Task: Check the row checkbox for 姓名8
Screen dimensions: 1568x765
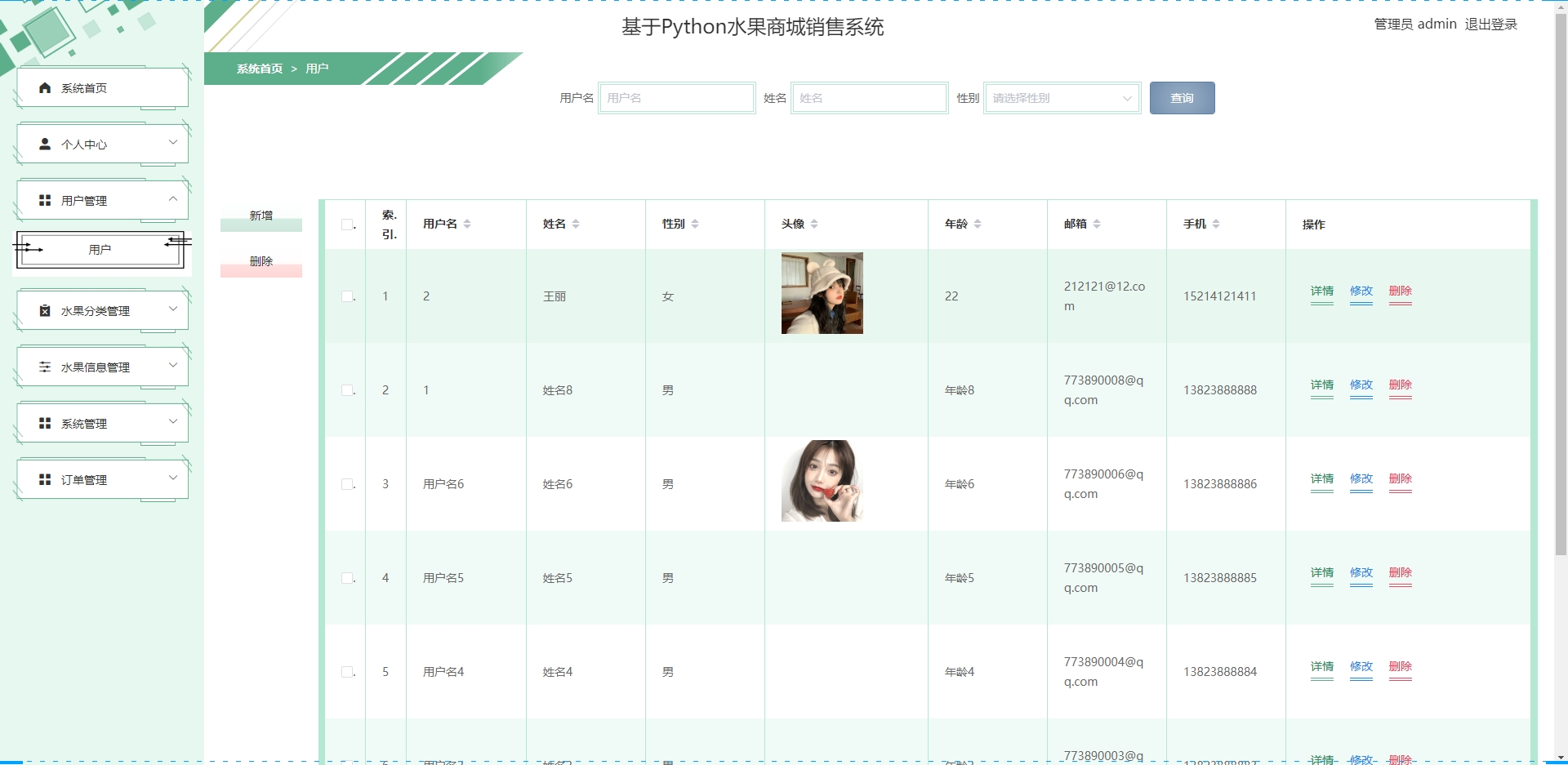Action: click(347, 390)
